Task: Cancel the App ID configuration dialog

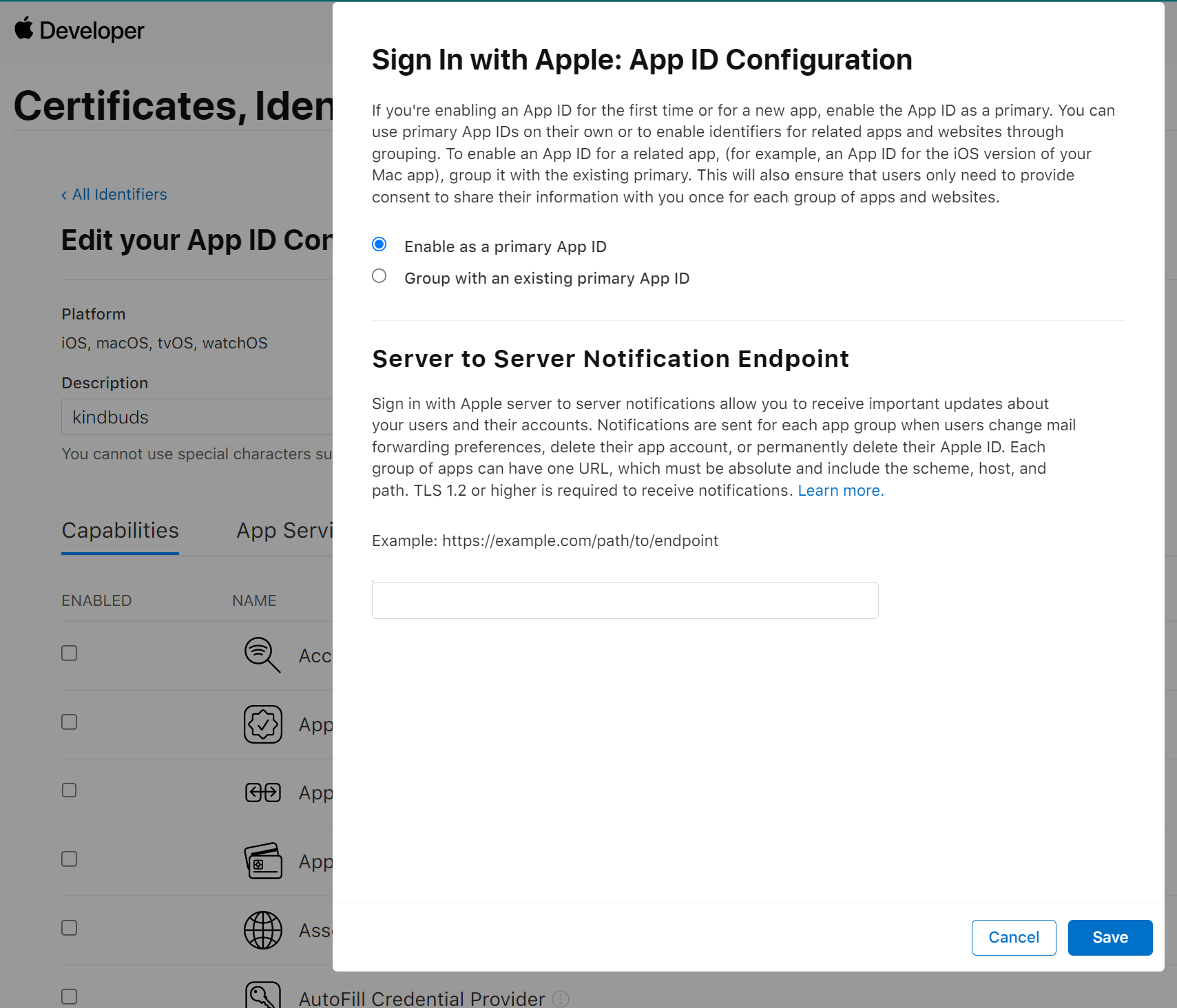Action: pyautogui.click(x=1014, y=937)
